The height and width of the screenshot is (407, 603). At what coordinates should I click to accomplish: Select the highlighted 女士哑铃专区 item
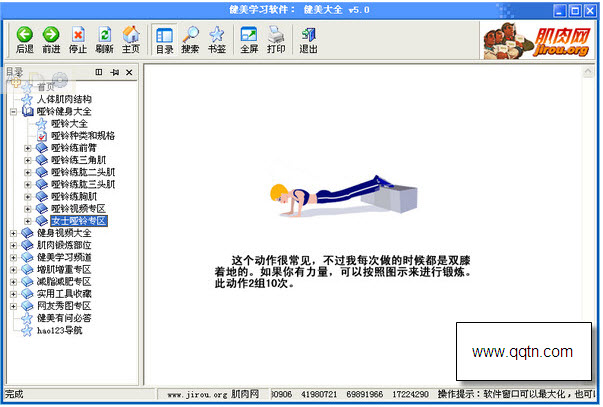79,221
